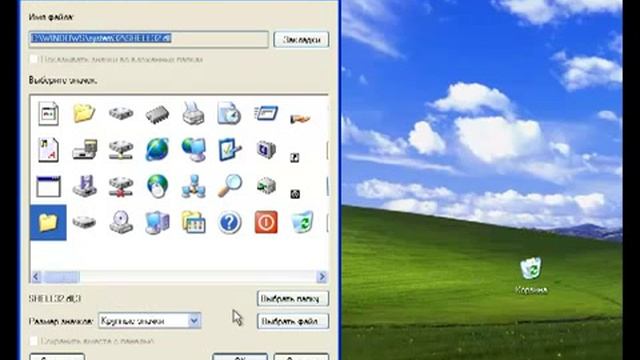The height and width of the screenshot is (360, 640).
Task: Click the icon list right scroll arrow
Action: coord(322,277)
